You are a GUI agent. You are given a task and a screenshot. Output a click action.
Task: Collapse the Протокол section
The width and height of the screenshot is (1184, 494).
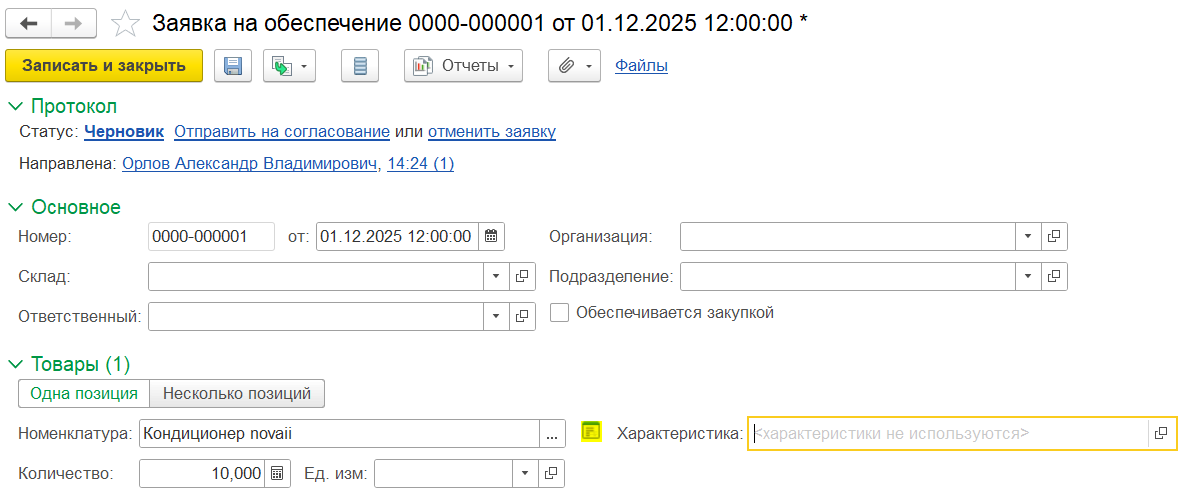pos(15,106)
